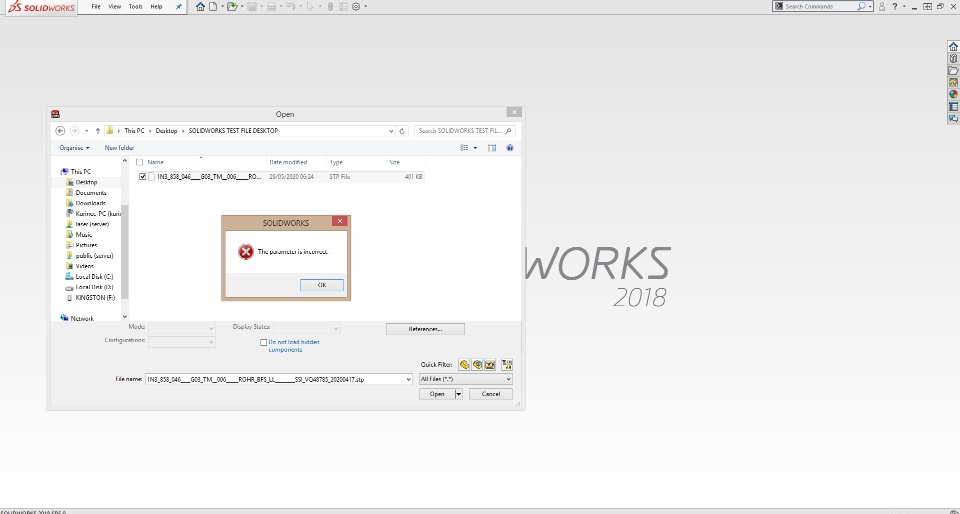The width and height of the screenshot is (960, 514).
Task: Open the Organise dropdown menu
Action: 74,147
